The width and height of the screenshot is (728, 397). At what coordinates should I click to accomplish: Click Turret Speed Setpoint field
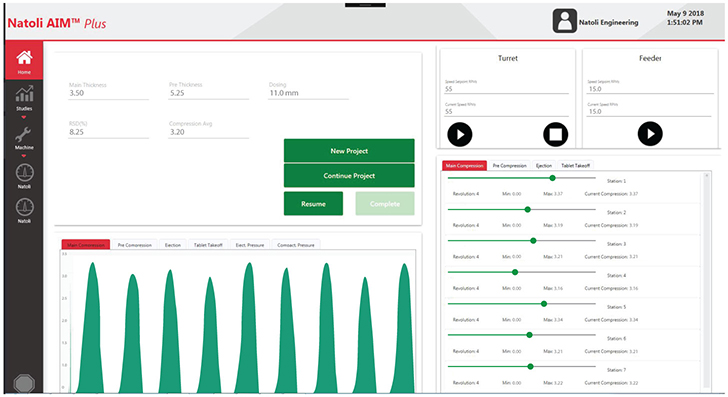[506, 89]
